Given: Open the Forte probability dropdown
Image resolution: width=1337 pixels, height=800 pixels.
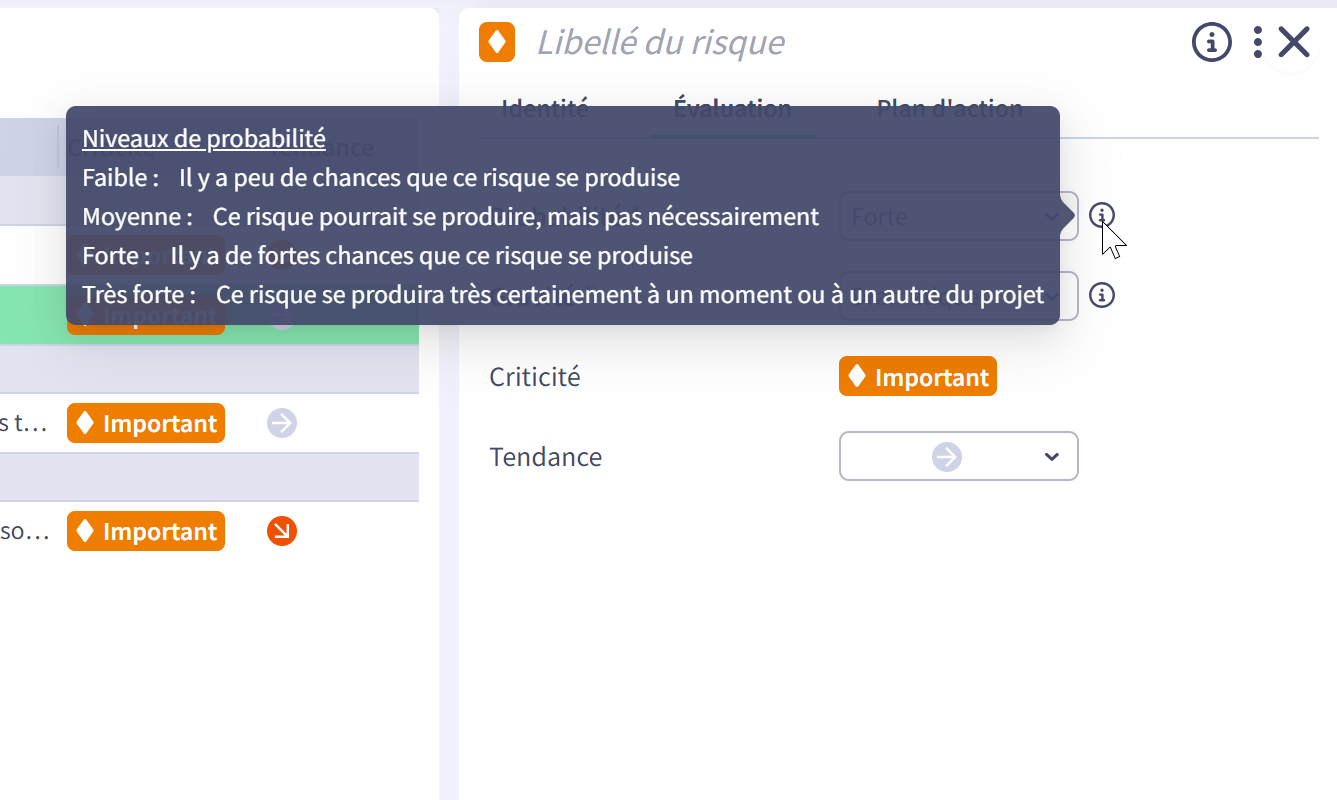Looking at the screenshot, I should click(959, 216).
